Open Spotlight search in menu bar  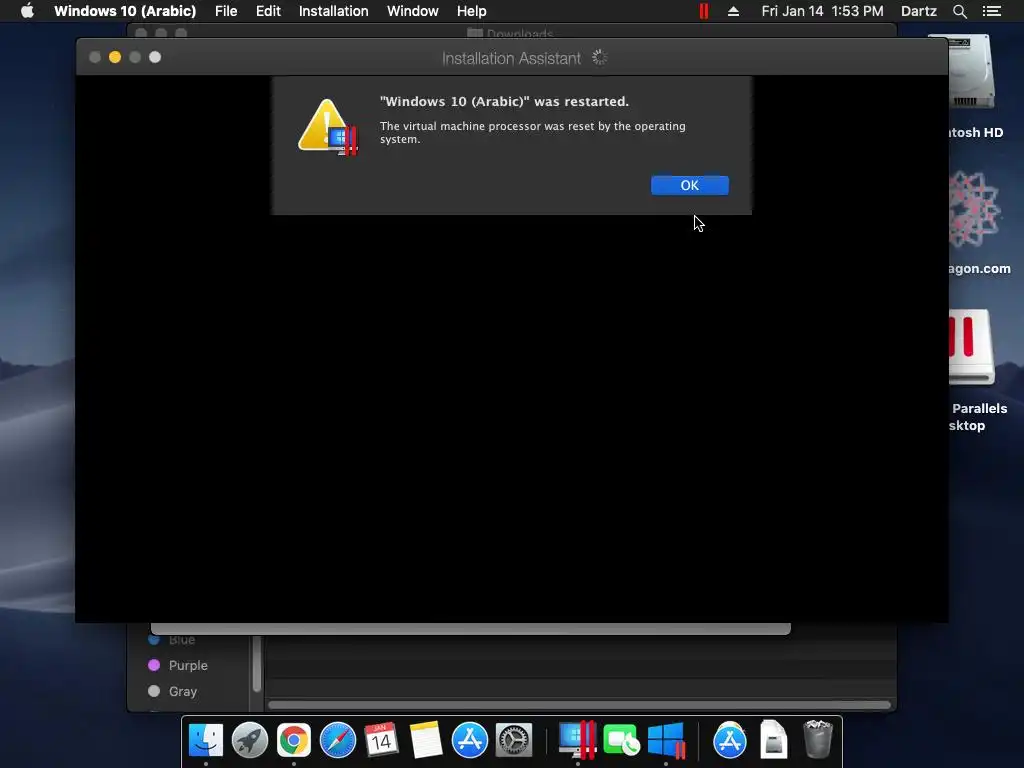(x=959, y=11)
